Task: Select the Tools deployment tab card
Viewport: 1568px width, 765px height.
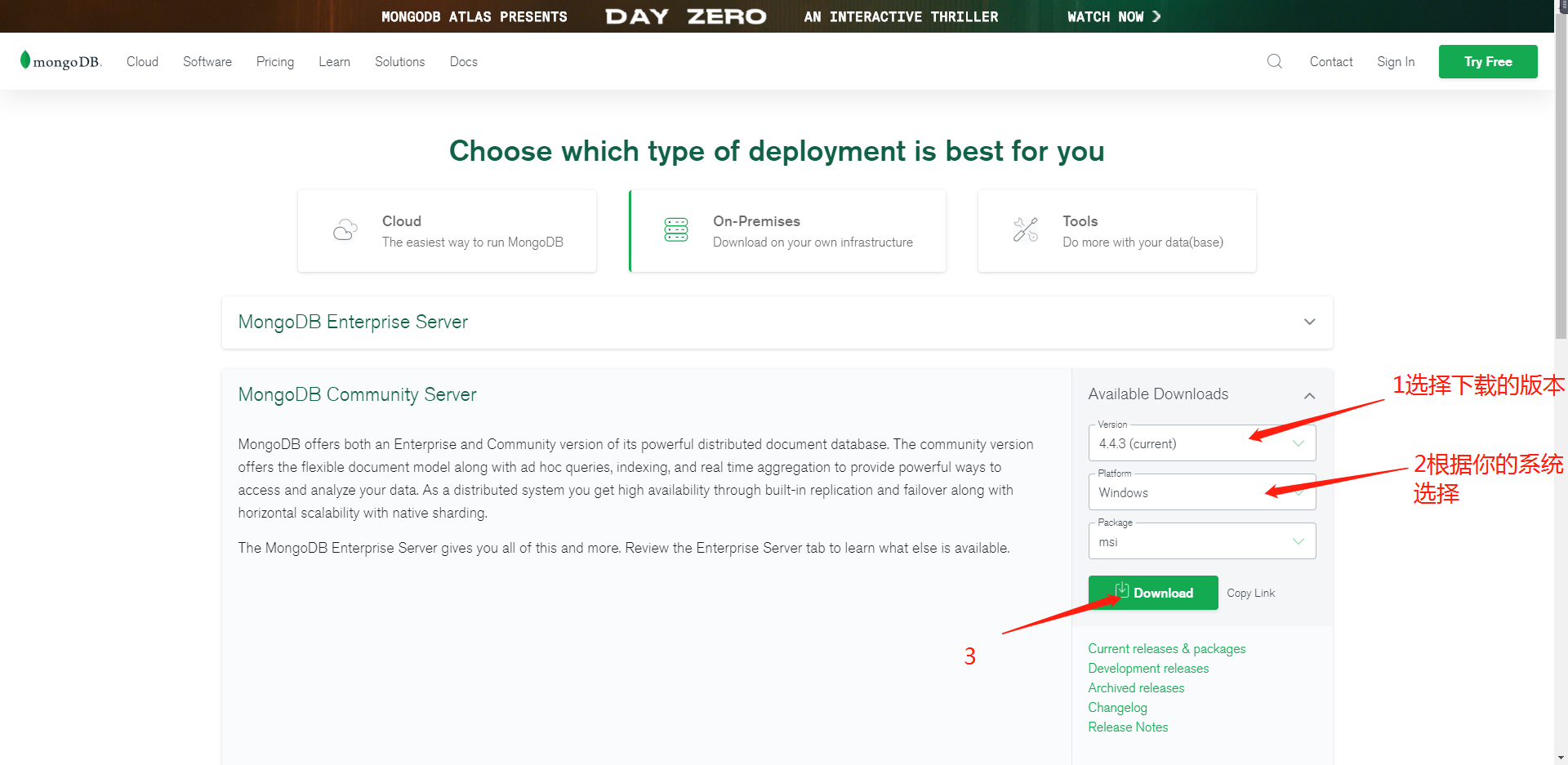Action: click(1116, 231)
